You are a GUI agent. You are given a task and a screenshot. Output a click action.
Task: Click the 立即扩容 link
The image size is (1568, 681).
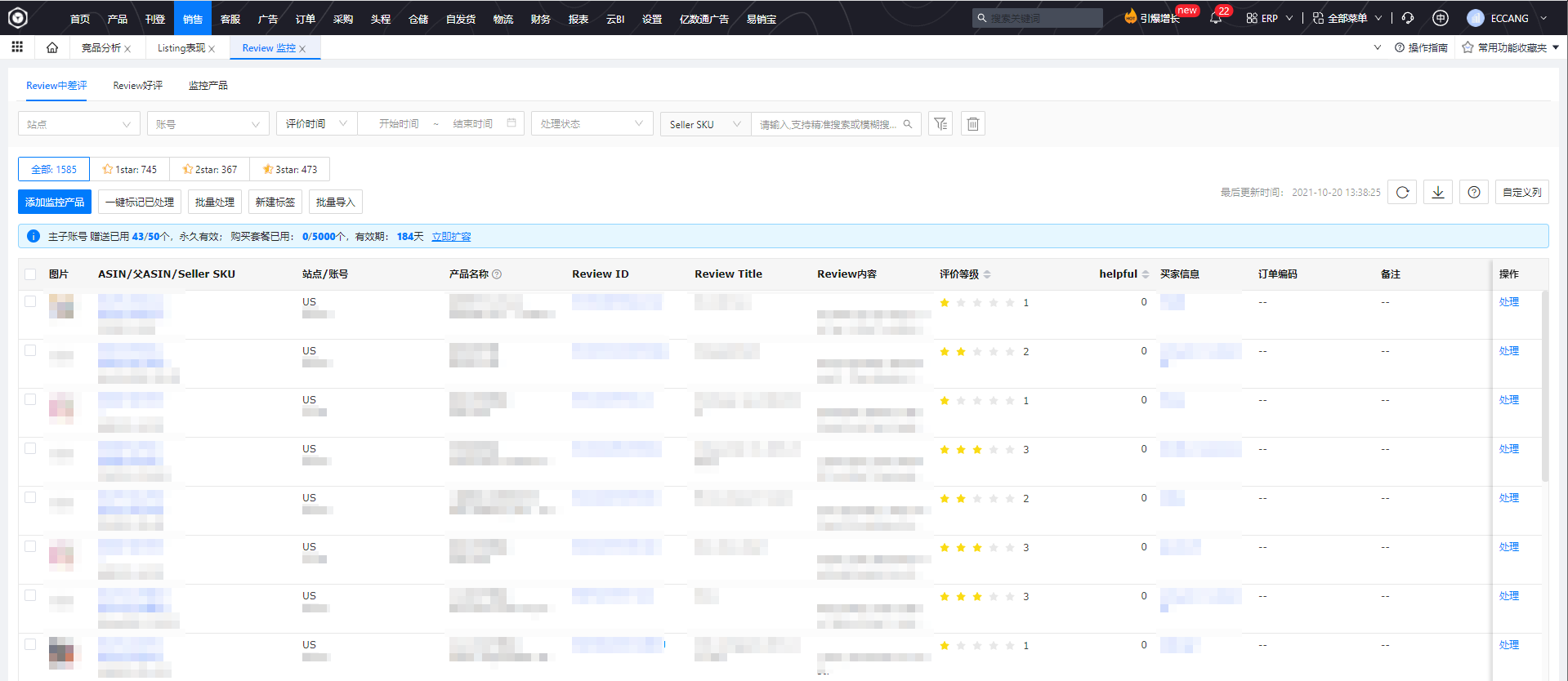click(451, 237)
